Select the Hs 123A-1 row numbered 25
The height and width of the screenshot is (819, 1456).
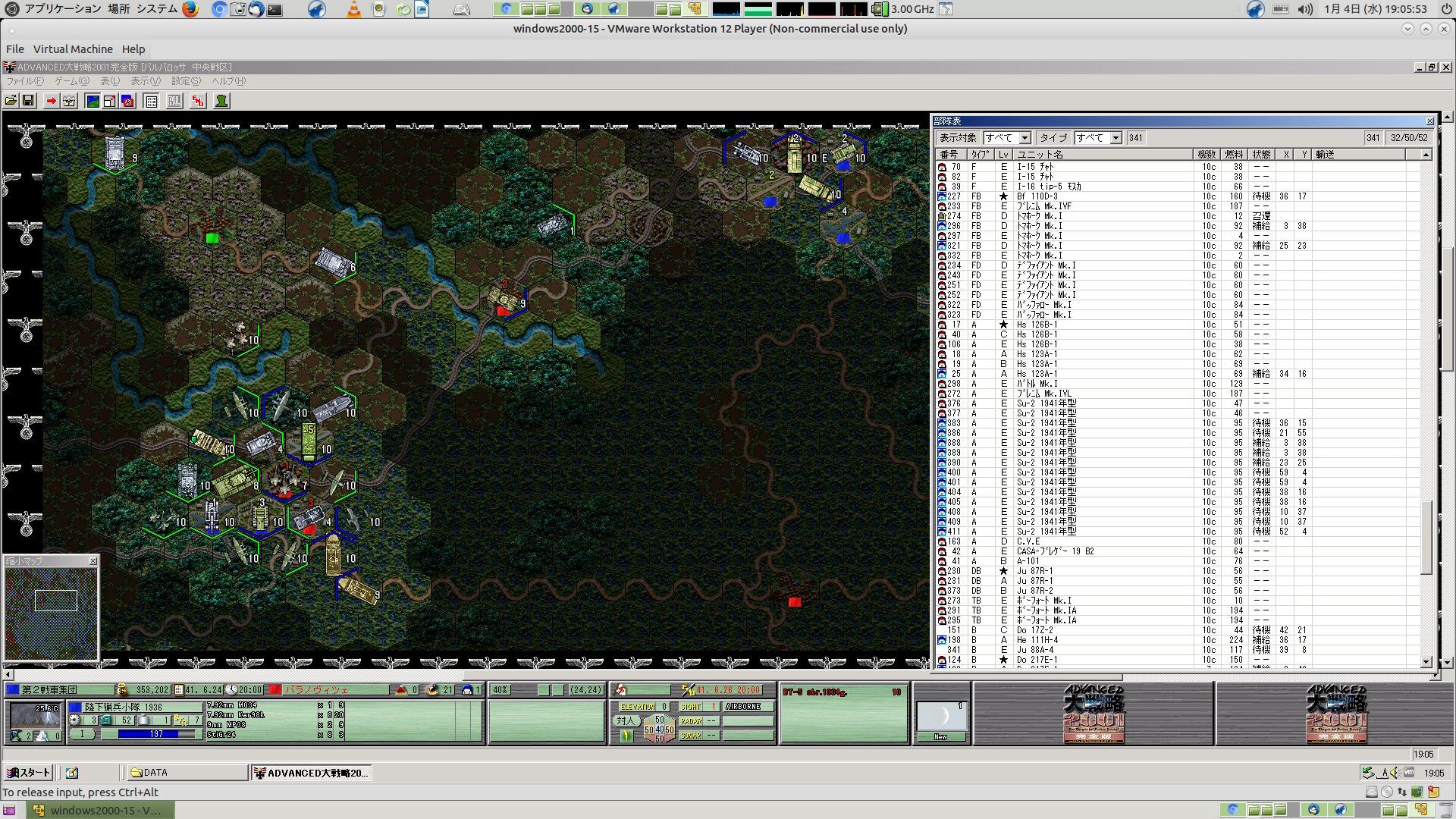coord(1178,374)
